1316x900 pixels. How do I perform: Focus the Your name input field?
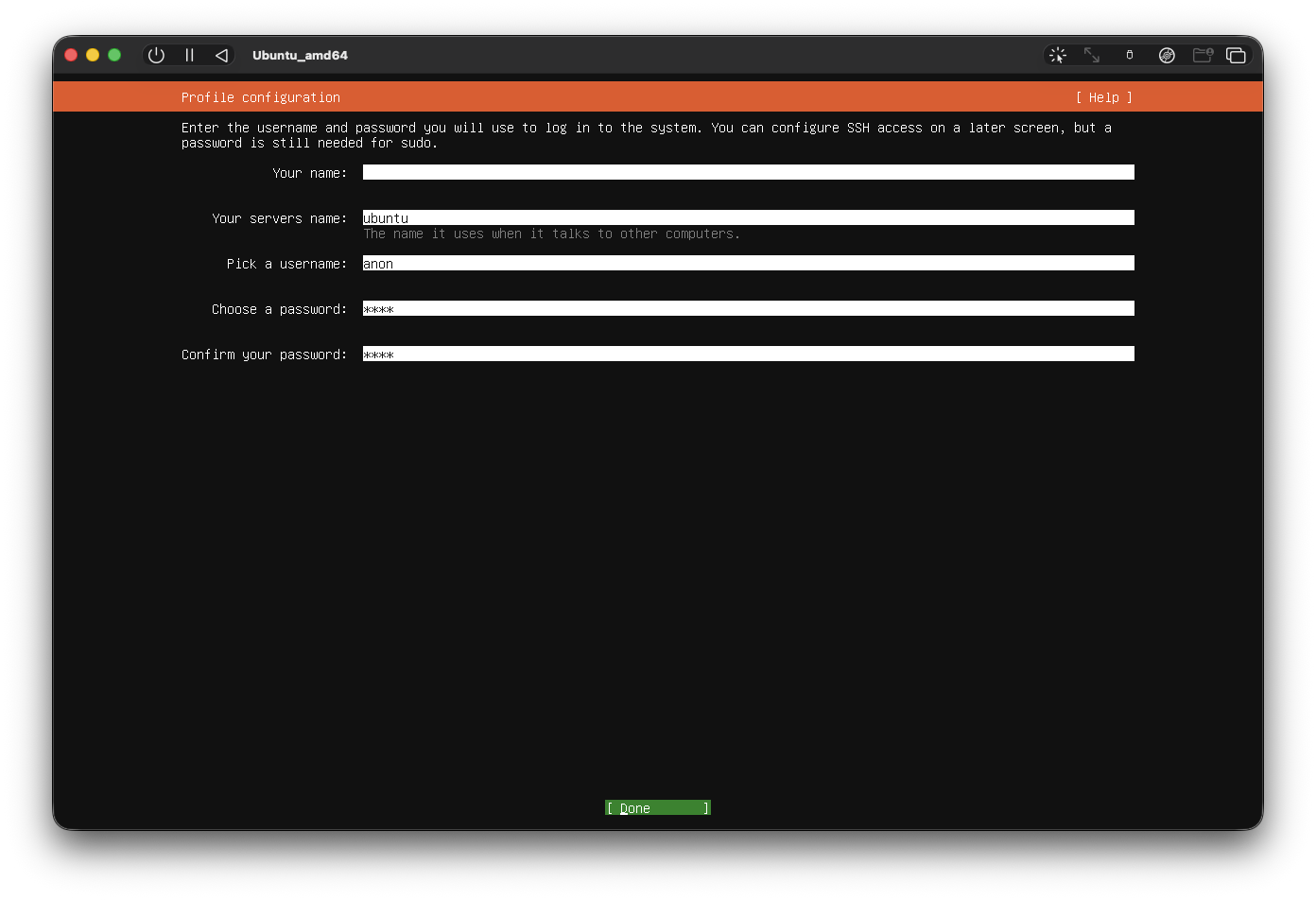(748, 172)
